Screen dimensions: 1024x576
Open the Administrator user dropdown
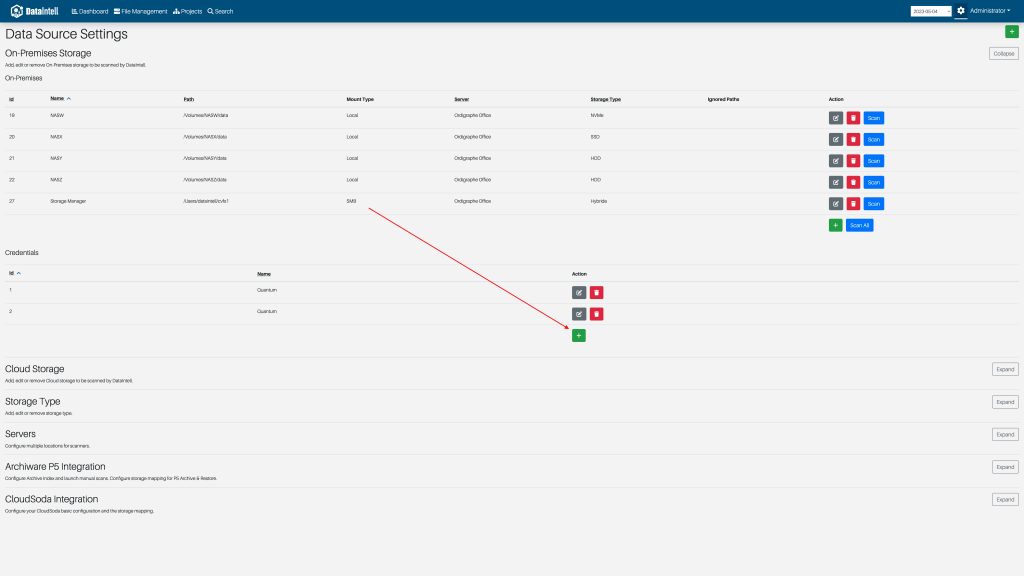click(x=989, y=10)
